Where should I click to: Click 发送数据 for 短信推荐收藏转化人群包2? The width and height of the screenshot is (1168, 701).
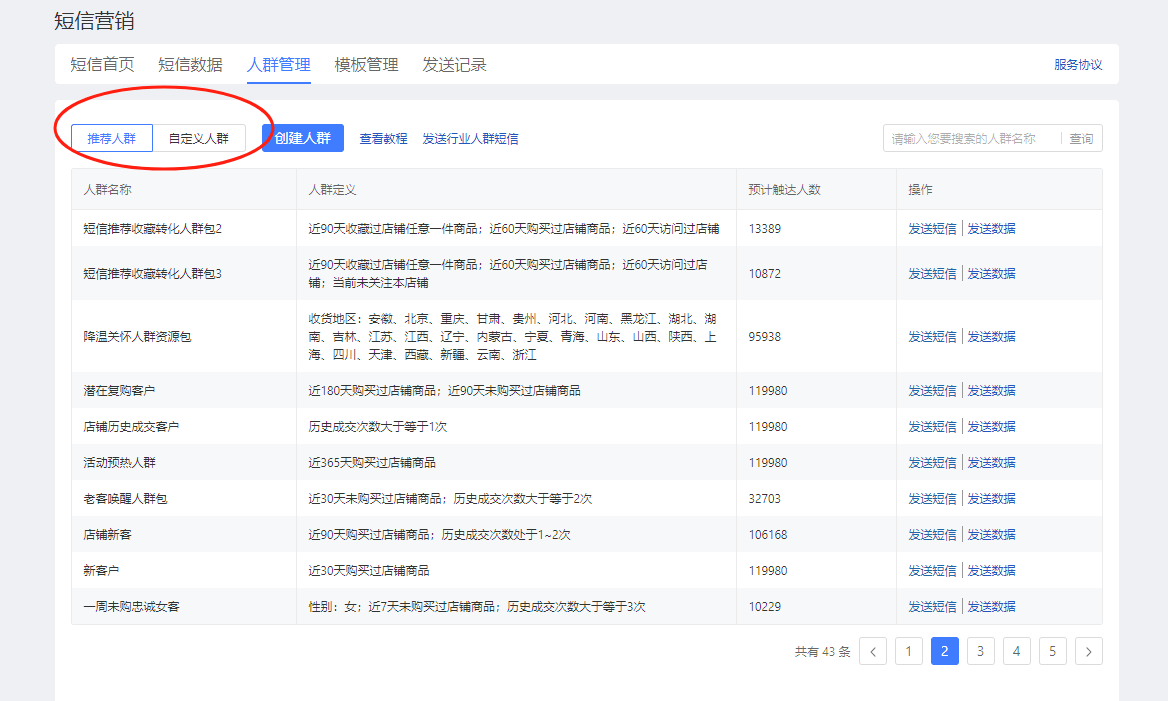991,229
